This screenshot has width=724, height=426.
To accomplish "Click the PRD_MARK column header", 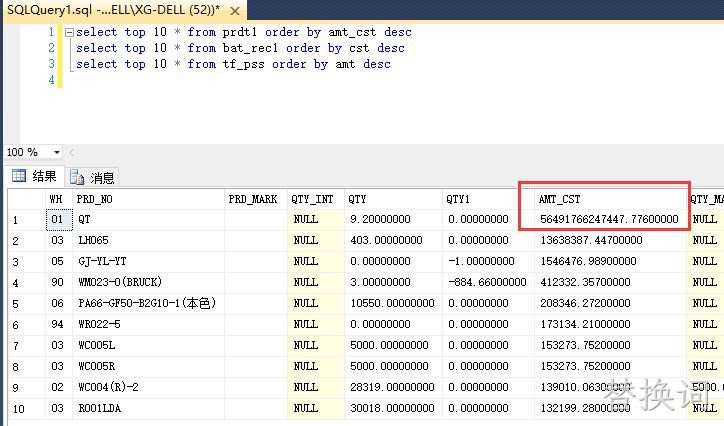I will [x=256, y=199].
